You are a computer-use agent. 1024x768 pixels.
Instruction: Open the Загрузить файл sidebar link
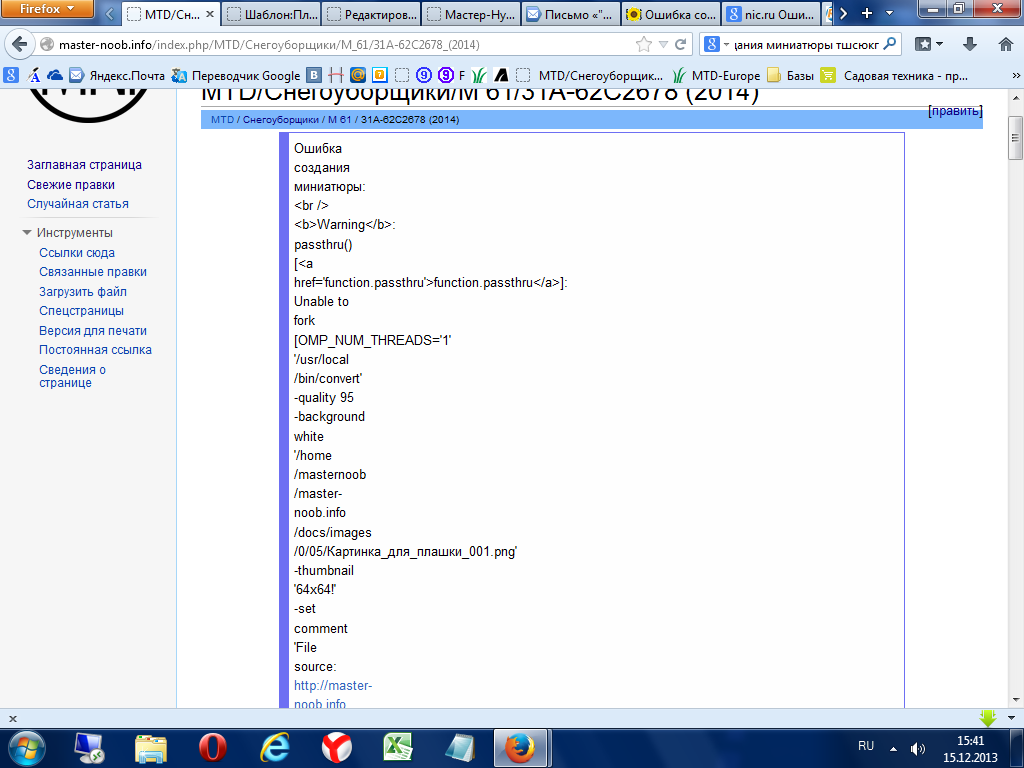tap(83, 292)
